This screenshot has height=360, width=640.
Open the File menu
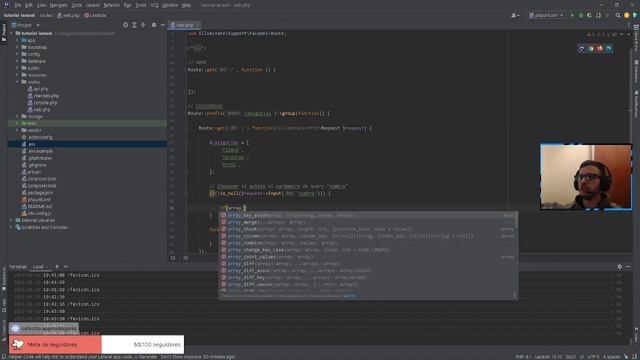click(18, 5)
